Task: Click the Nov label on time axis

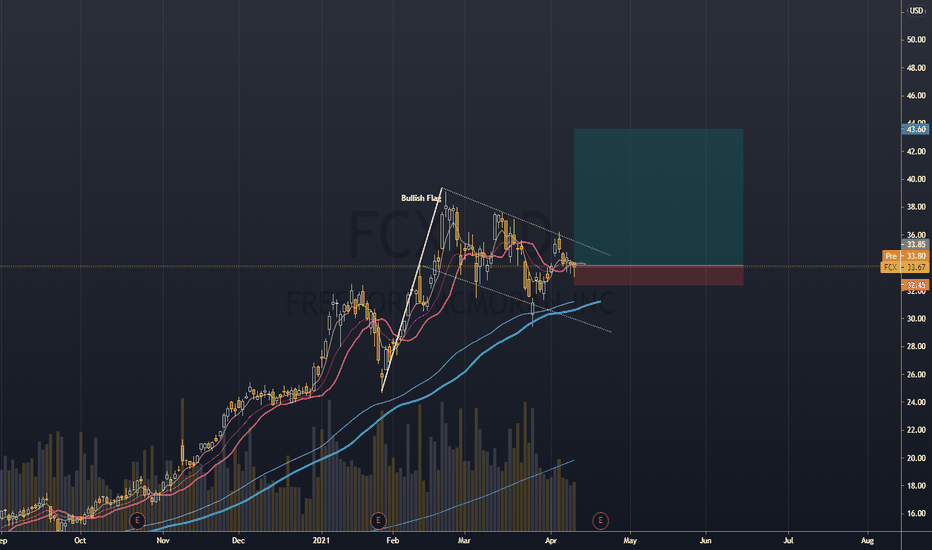Action: 163,540
